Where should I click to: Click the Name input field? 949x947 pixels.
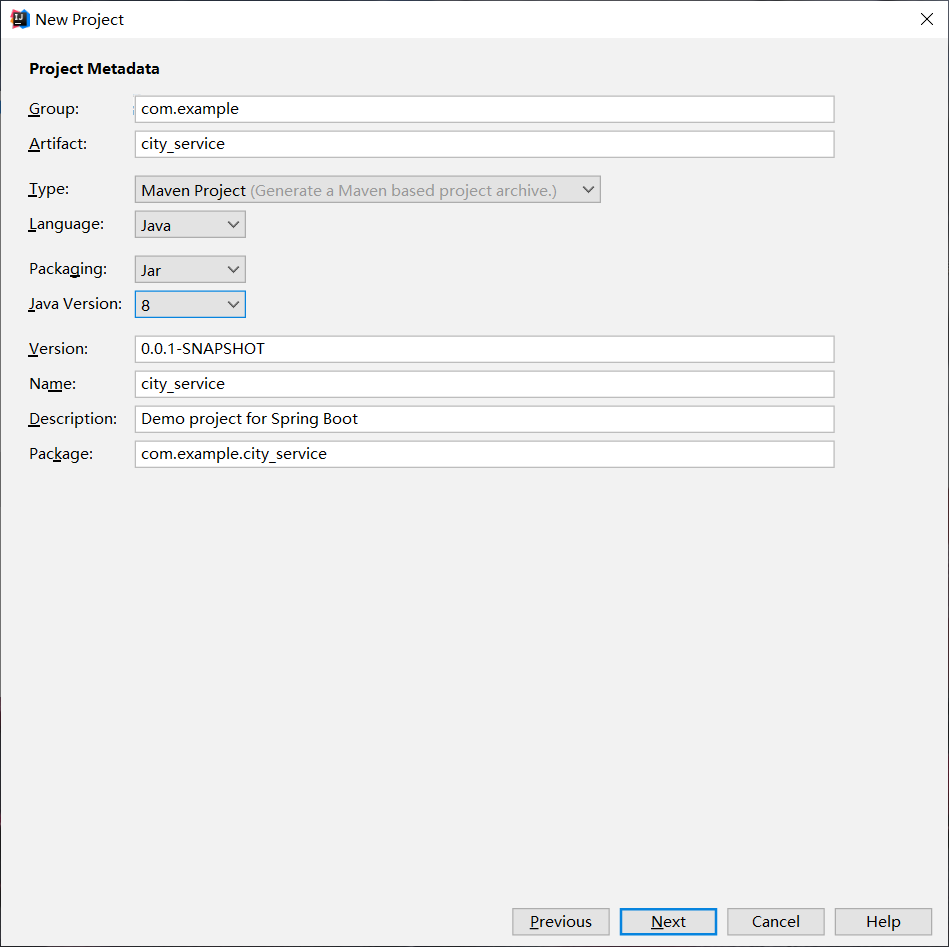(484, 384)
